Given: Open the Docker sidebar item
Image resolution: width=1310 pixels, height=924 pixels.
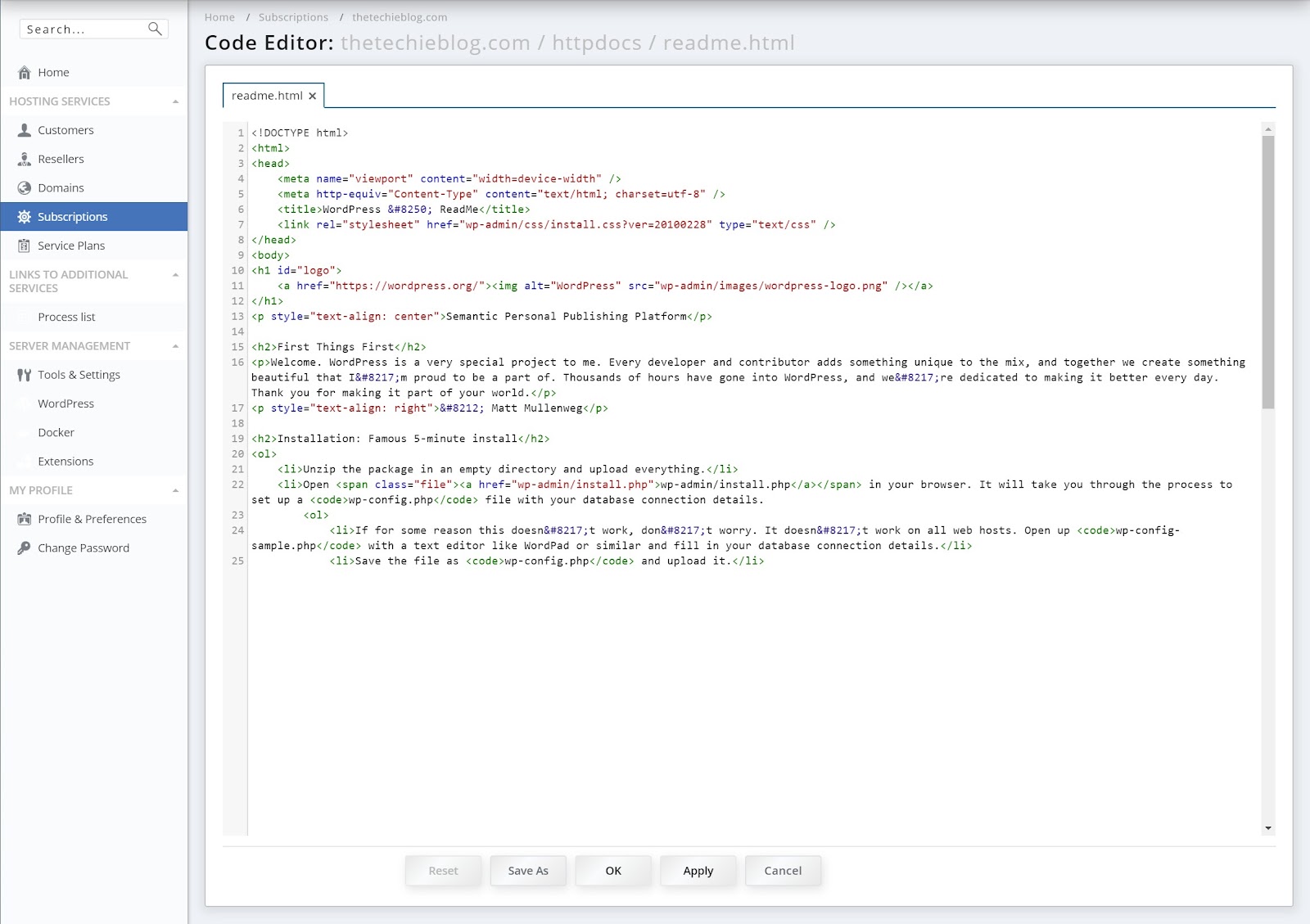Looking at the screenshot, I should tap(93, 432).
